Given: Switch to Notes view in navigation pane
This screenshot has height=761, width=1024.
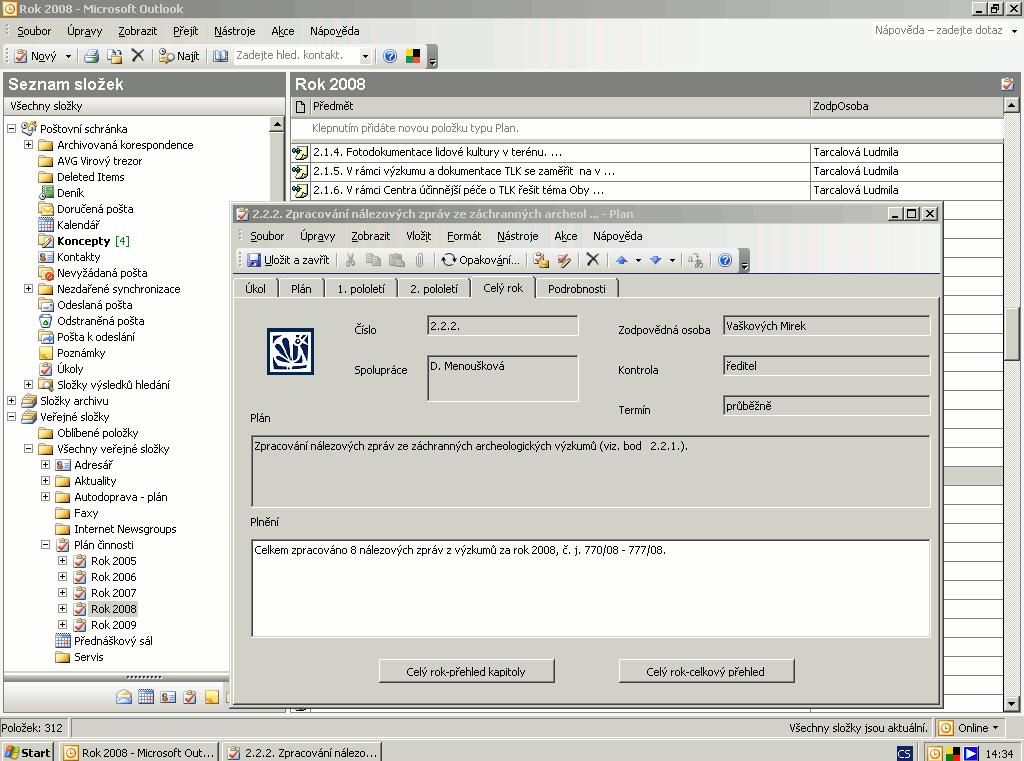Looking at the screenshot, I should click(x=212, y=697).
